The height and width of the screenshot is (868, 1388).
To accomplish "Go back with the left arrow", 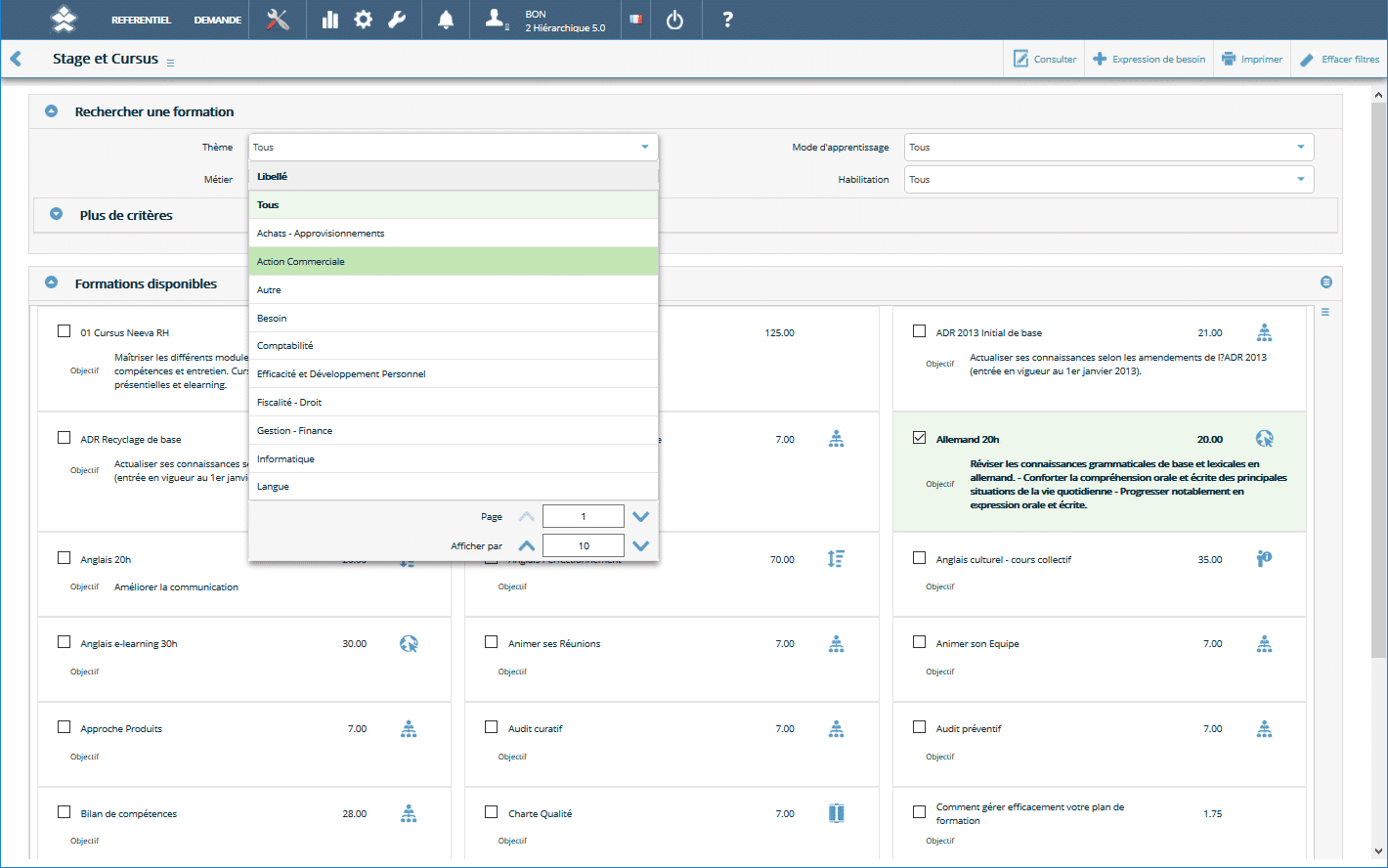I will pyautogui.click(x=16, y=59).
